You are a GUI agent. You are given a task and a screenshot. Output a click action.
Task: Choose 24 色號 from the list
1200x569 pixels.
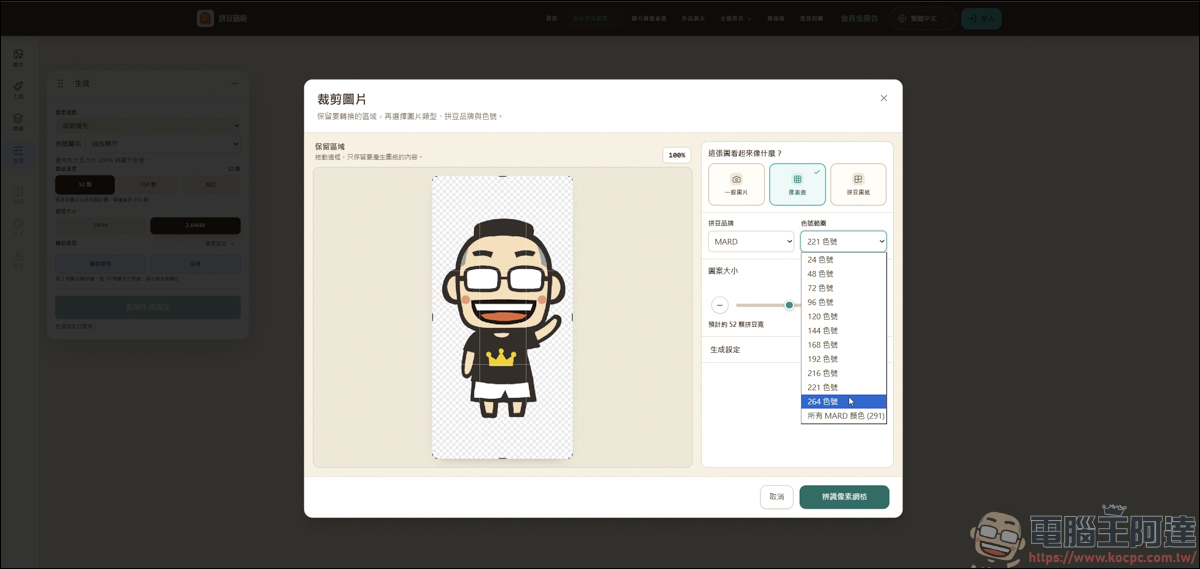(x=843, y=259)
